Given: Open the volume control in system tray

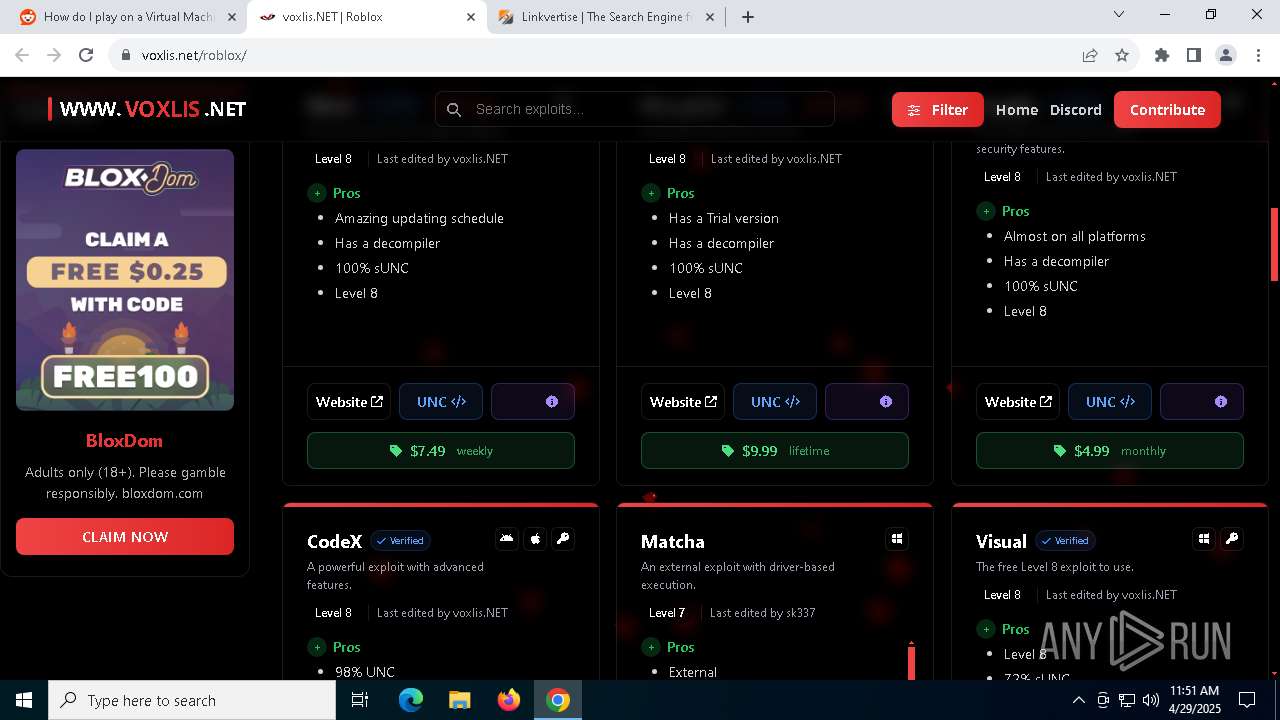Looking at the screenshot, I should pos(1151,700).
